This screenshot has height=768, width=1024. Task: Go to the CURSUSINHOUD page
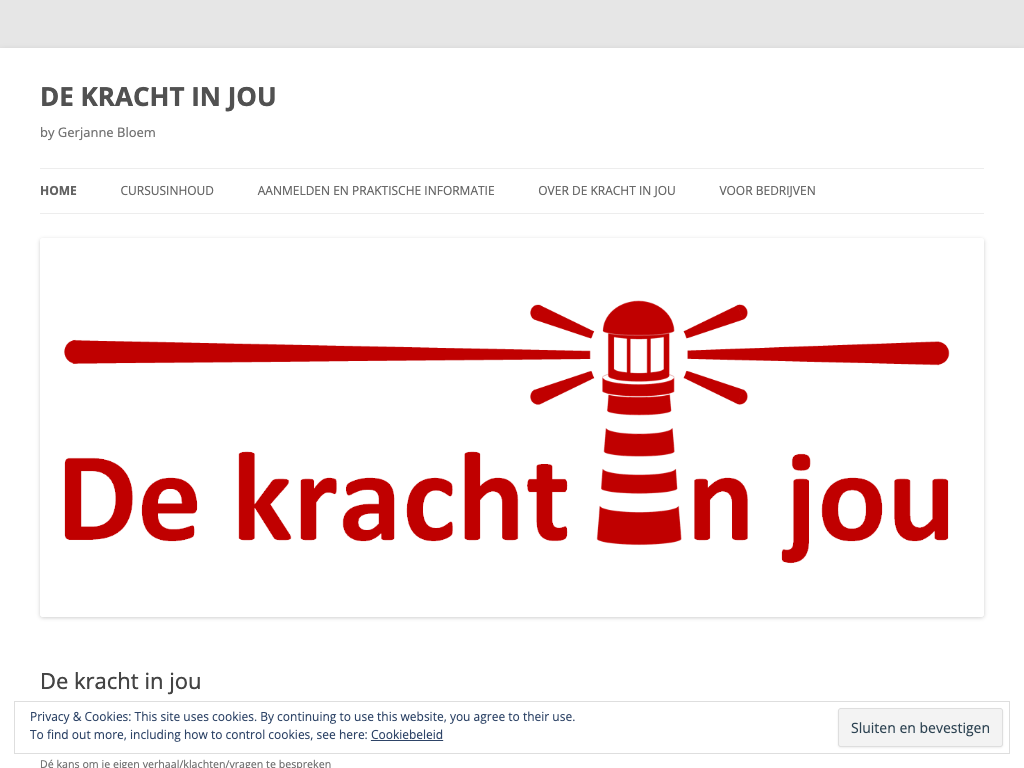click(167, 191)
